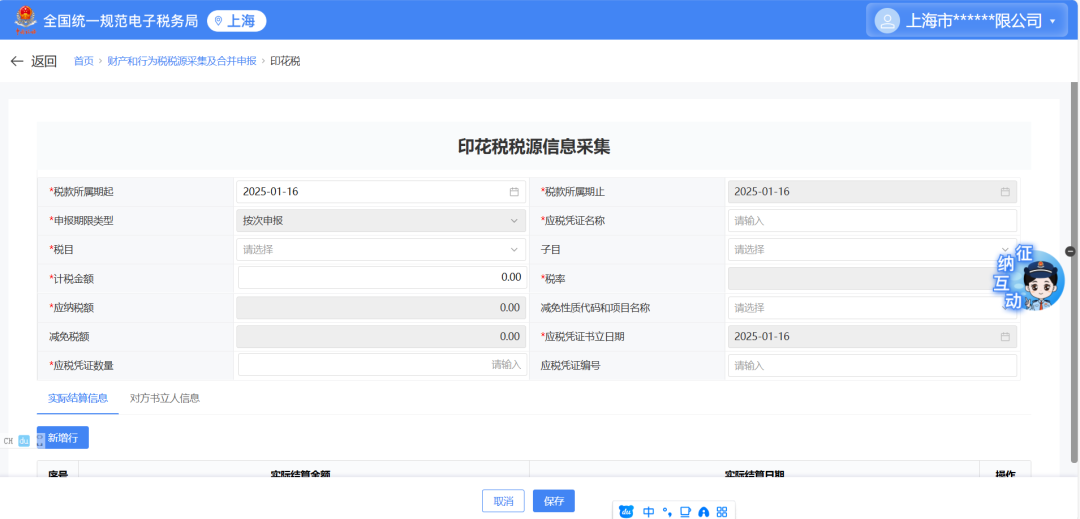Viewport: 1080px width, 519px height.
Task: Expand the 税目 dropdown
Action: click(381, 249)
